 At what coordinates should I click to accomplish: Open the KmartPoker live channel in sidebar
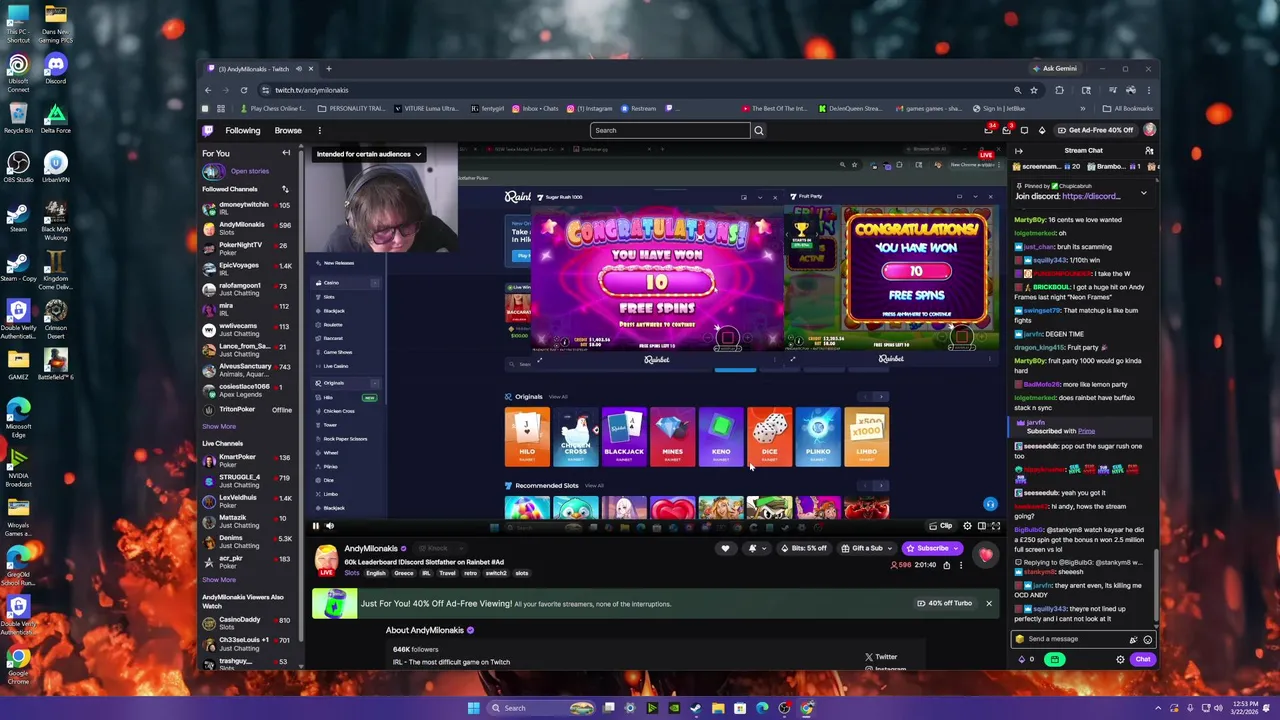click(x=246, y=460)
